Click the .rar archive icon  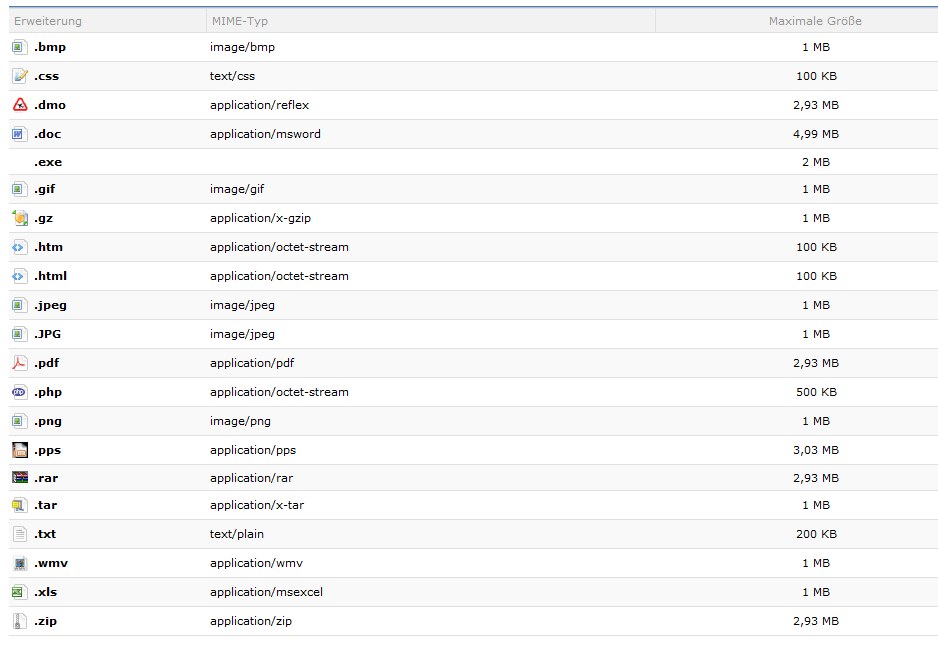pyautogui.click(x=19, y=478)
